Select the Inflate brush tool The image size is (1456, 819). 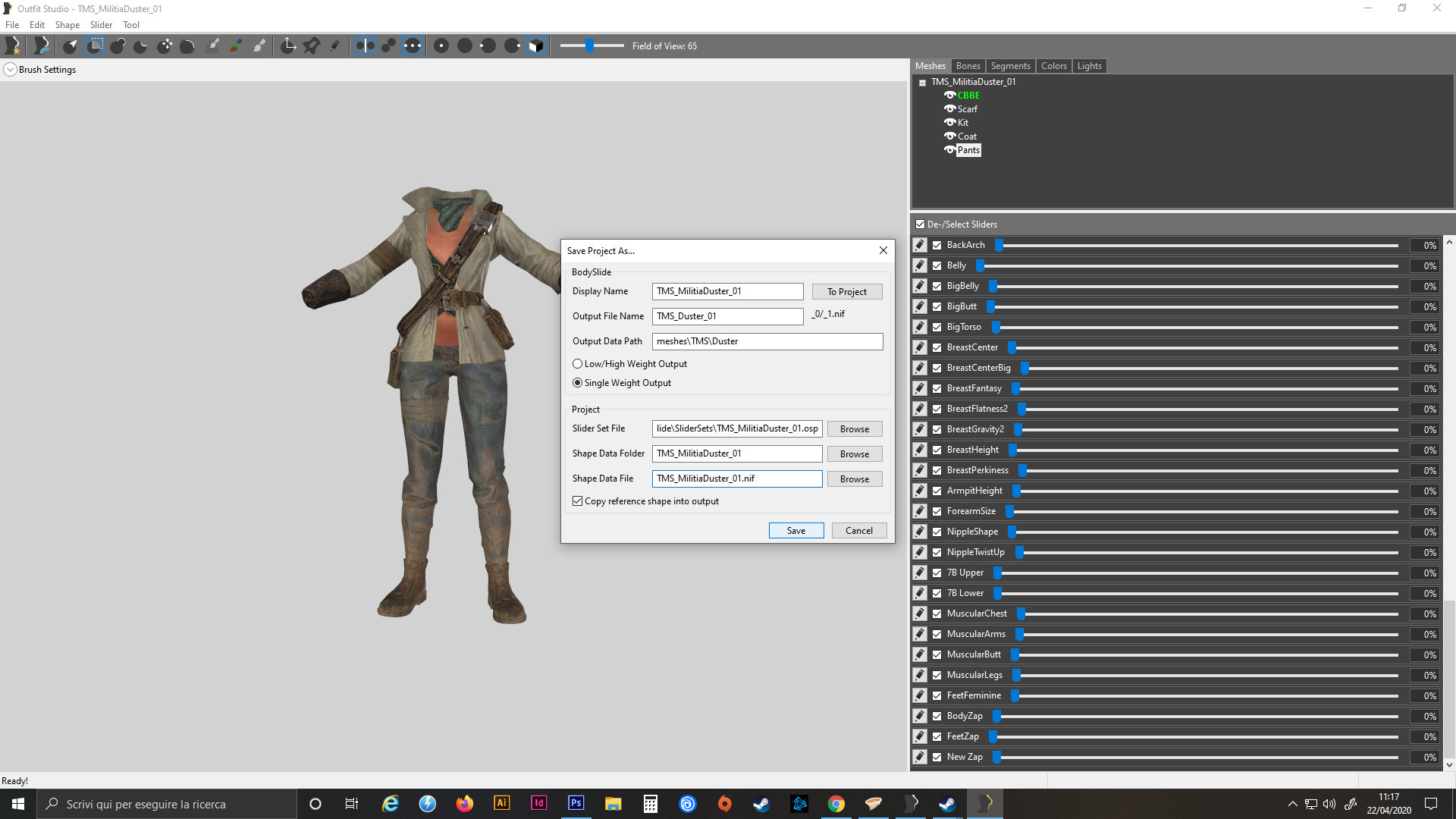click(118, 45)
